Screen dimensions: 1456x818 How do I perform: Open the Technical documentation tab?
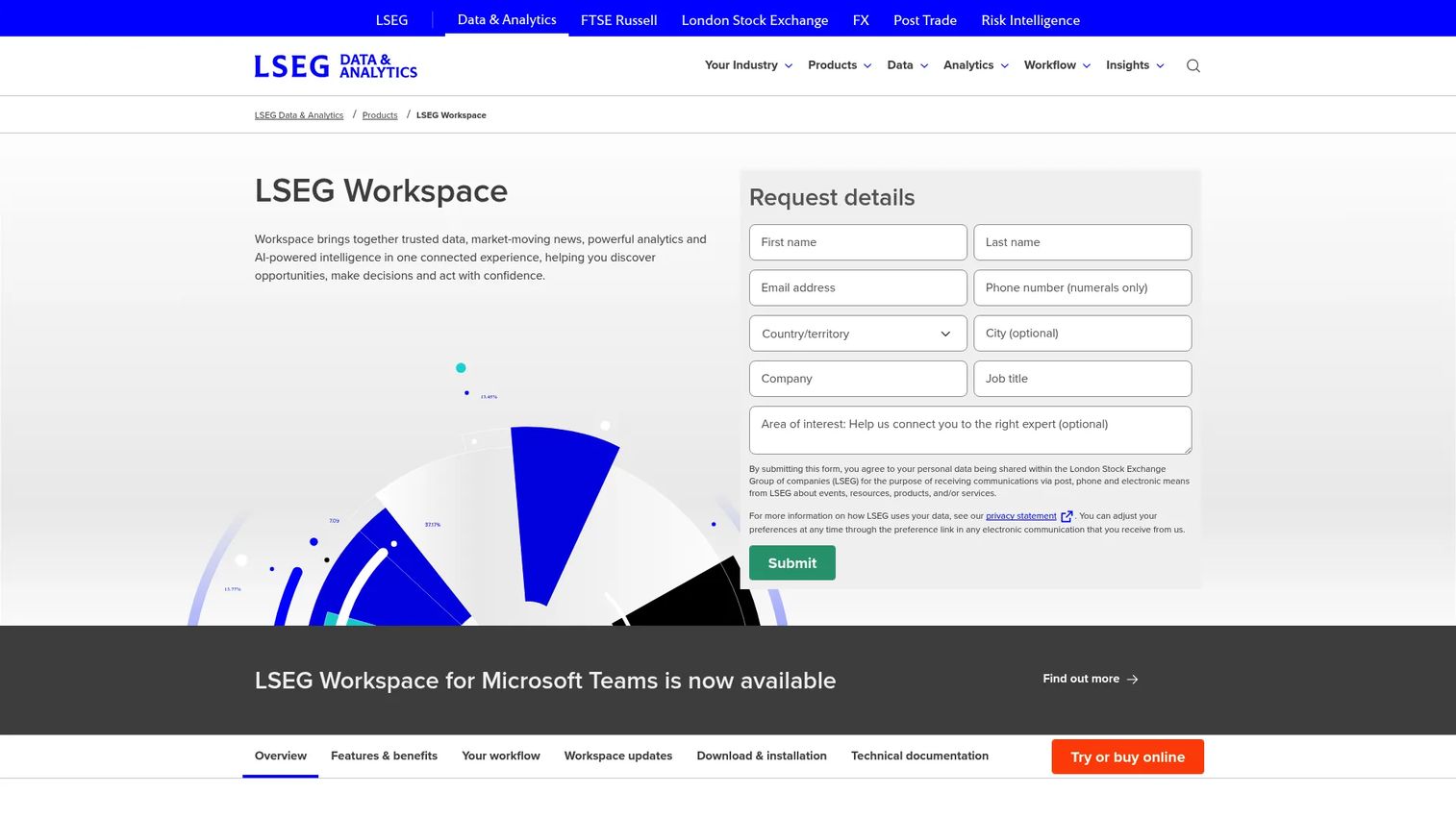[919, 756]
